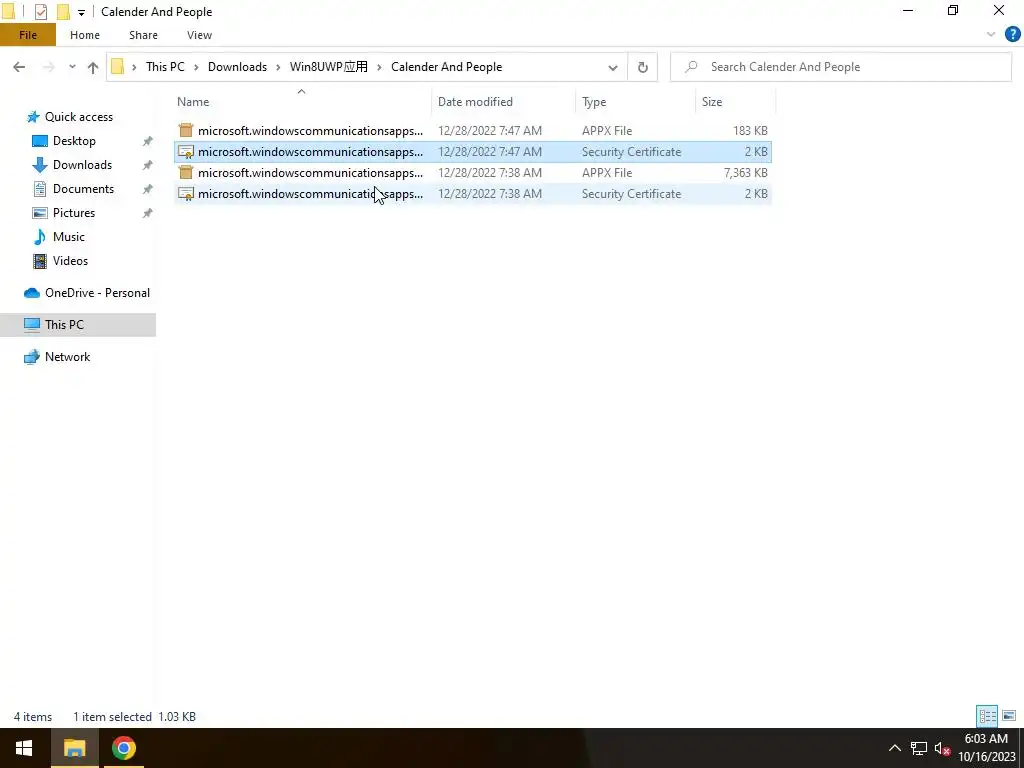The height and width of the screenshot is (768, 1024).
Task: Sort by the Name column header
Action: (302, 102)
